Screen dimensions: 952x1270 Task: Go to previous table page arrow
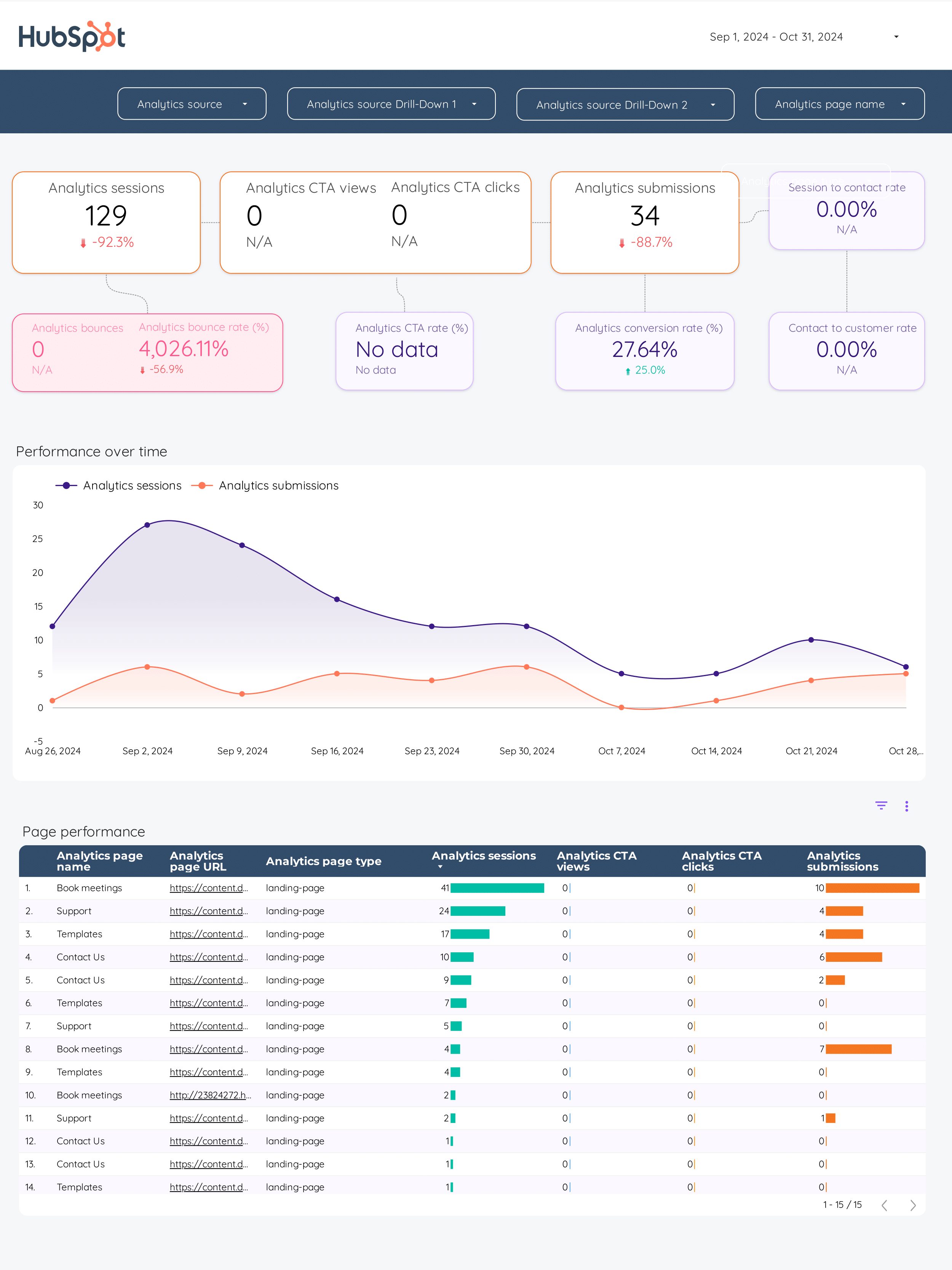click(884, 1205)
